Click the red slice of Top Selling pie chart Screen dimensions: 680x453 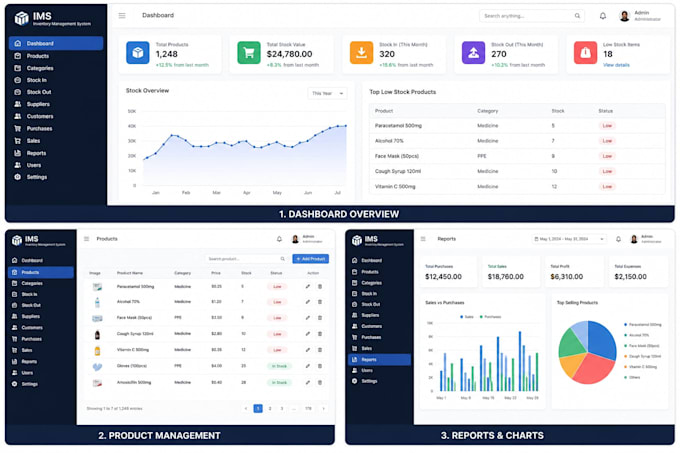click(x=594, y=368)
